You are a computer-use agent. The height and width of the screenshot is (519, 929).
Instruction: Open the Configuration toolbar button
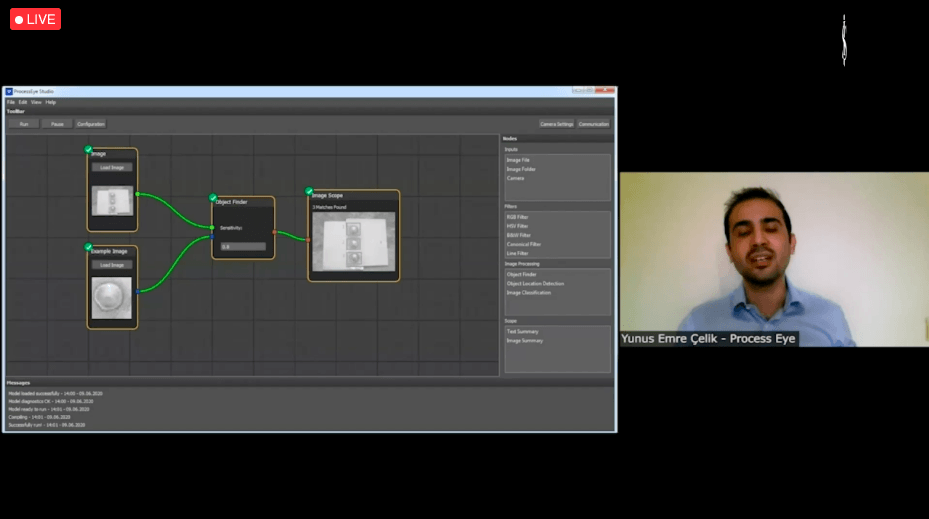tap(90, 124)
